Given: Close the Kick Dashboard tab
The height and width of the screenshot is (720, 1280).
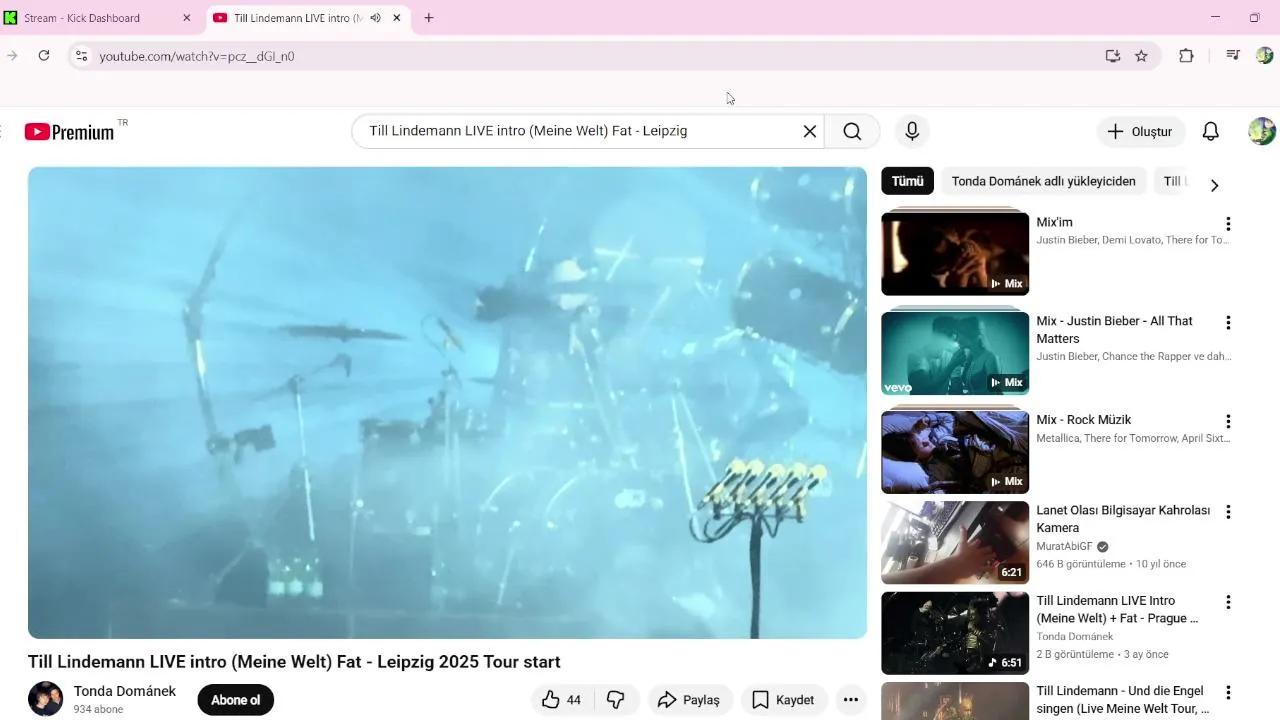Looking at the screenshot, I should coord(186,18).
